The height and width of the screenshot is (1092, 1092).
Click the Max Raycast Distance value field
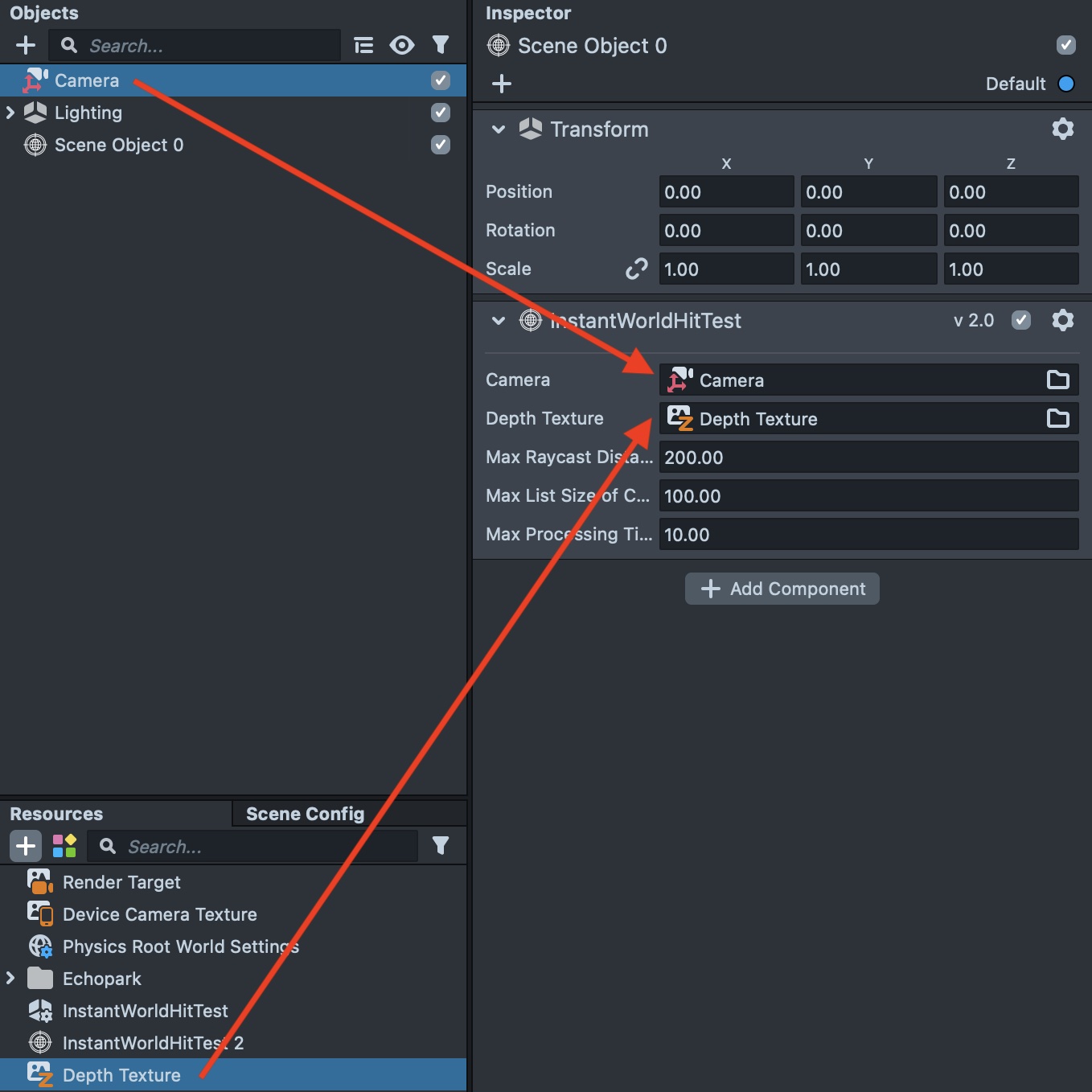pos(868,457)
